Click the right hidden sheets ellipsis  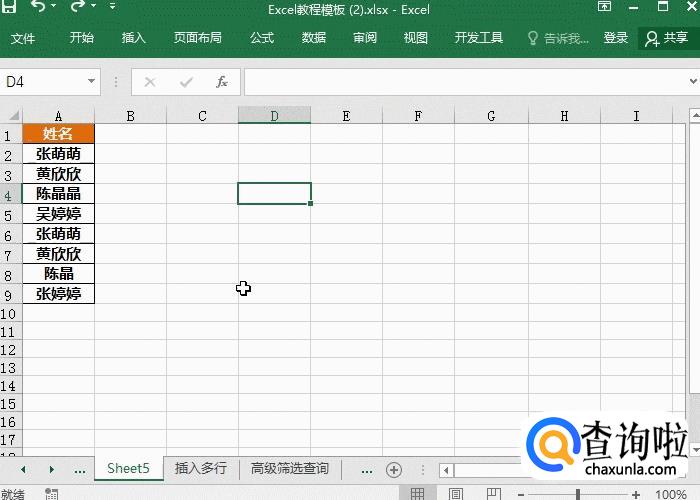point(367,471)
